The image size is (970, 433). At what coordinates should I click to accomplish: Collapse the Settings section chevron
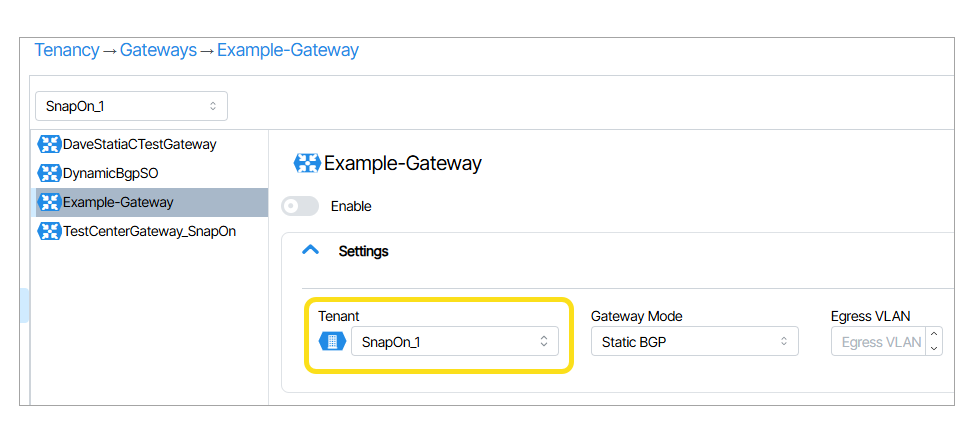click(x=311, y=251)
